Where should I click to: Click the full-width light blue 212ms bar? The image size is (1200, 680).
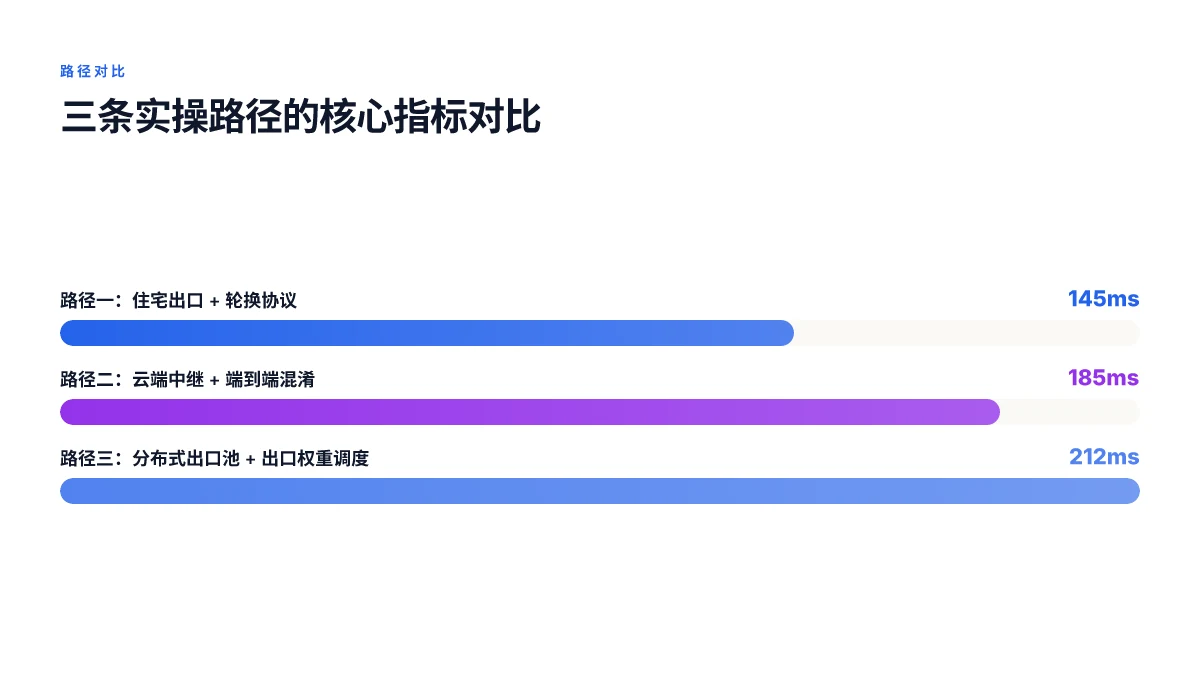[x=600, y=491]
